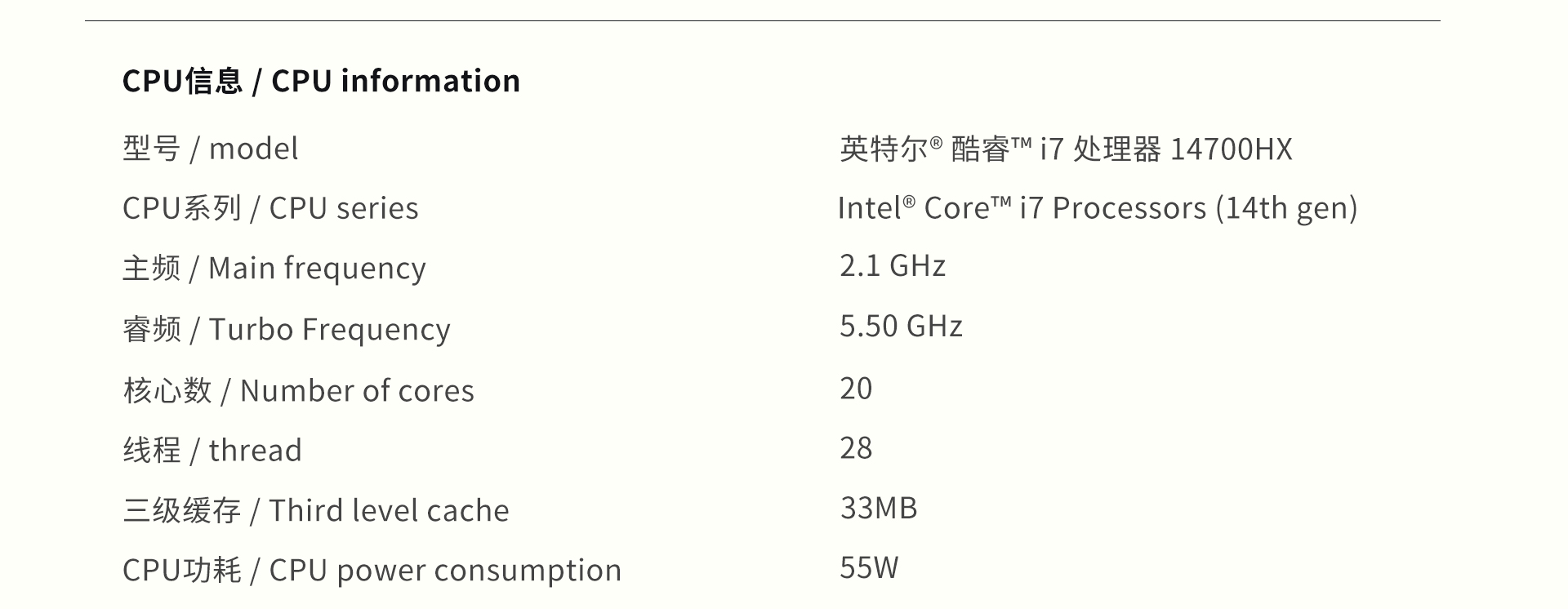
Task: Click the 14700HX model number
Action: 1231,149
